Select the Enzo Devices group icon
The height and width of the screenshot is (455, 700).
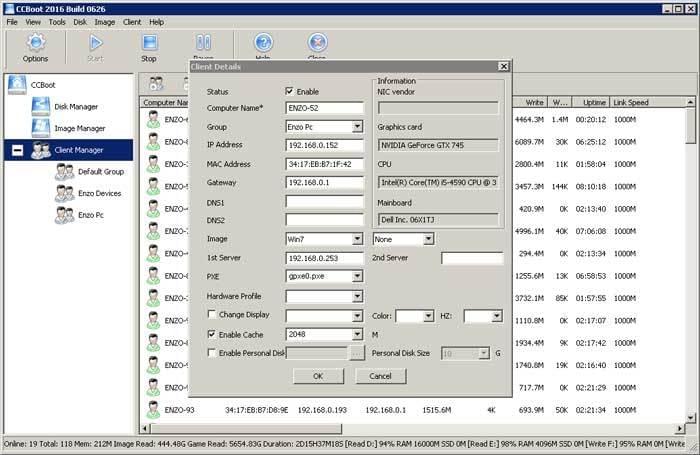tap(64, 193)
